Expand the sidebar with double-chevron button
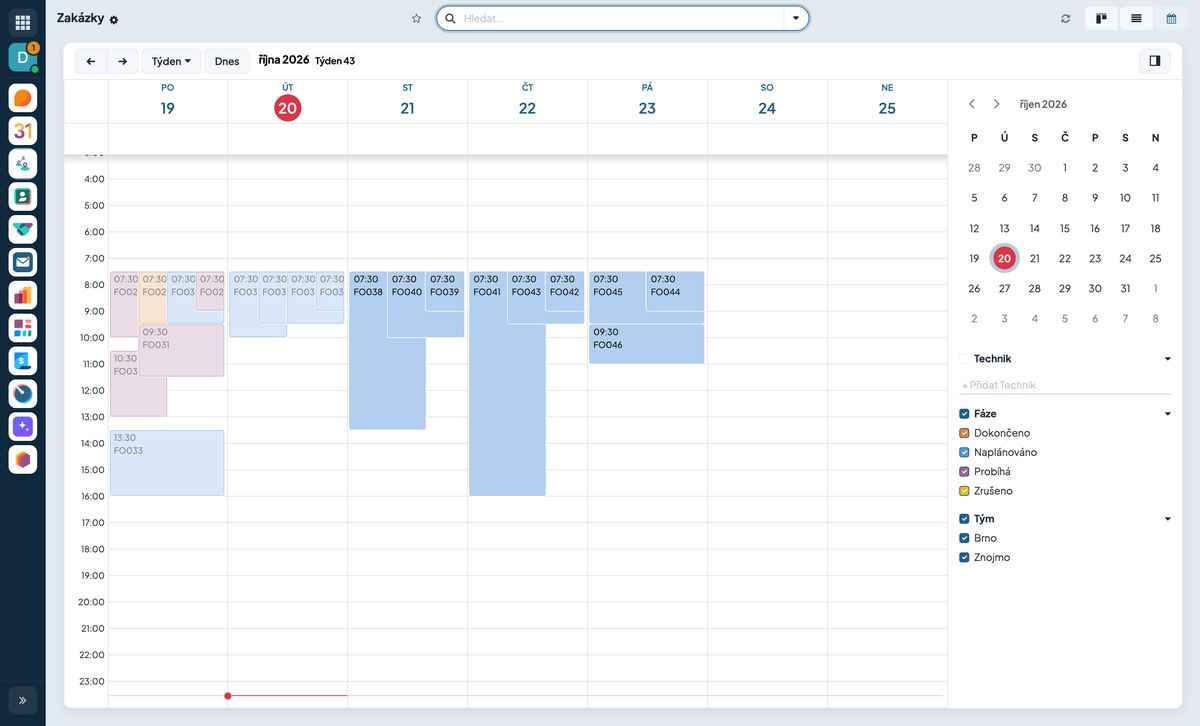 point(22,700)
